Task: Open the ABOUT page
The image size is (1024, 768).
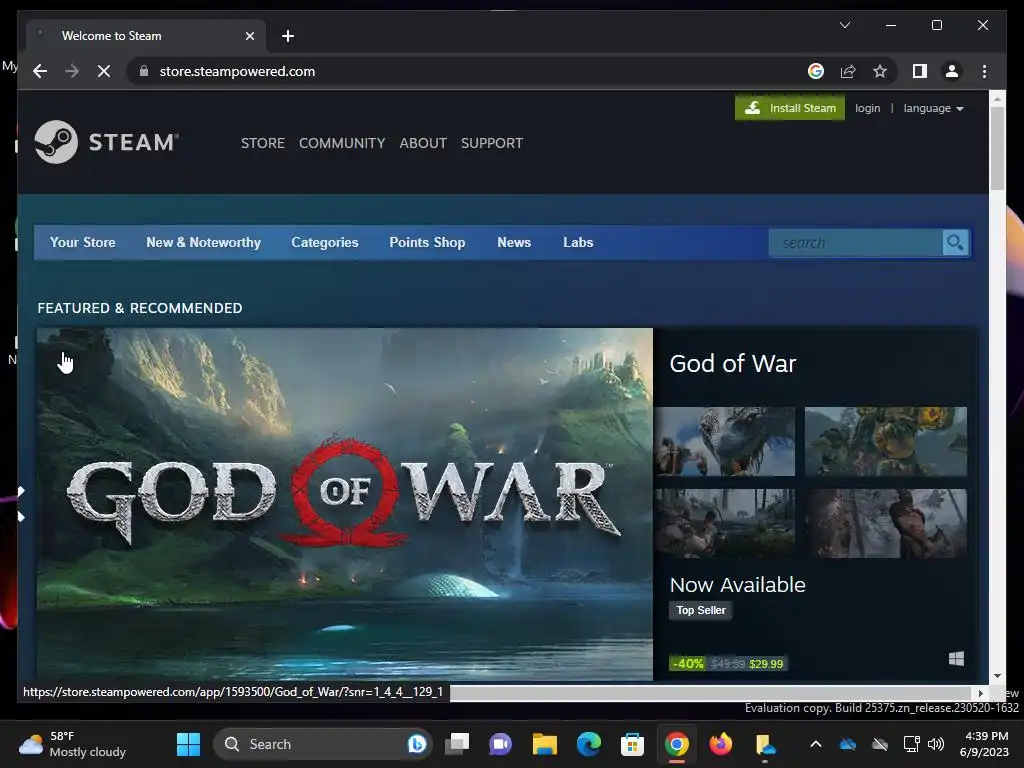Action: pyautogui.click(x=423, y=143)
